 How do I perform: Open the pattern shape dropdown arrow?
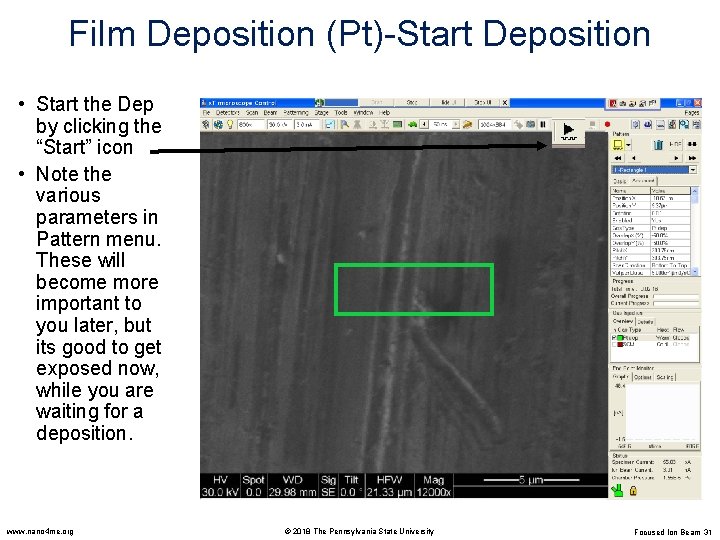click(628, 145)
